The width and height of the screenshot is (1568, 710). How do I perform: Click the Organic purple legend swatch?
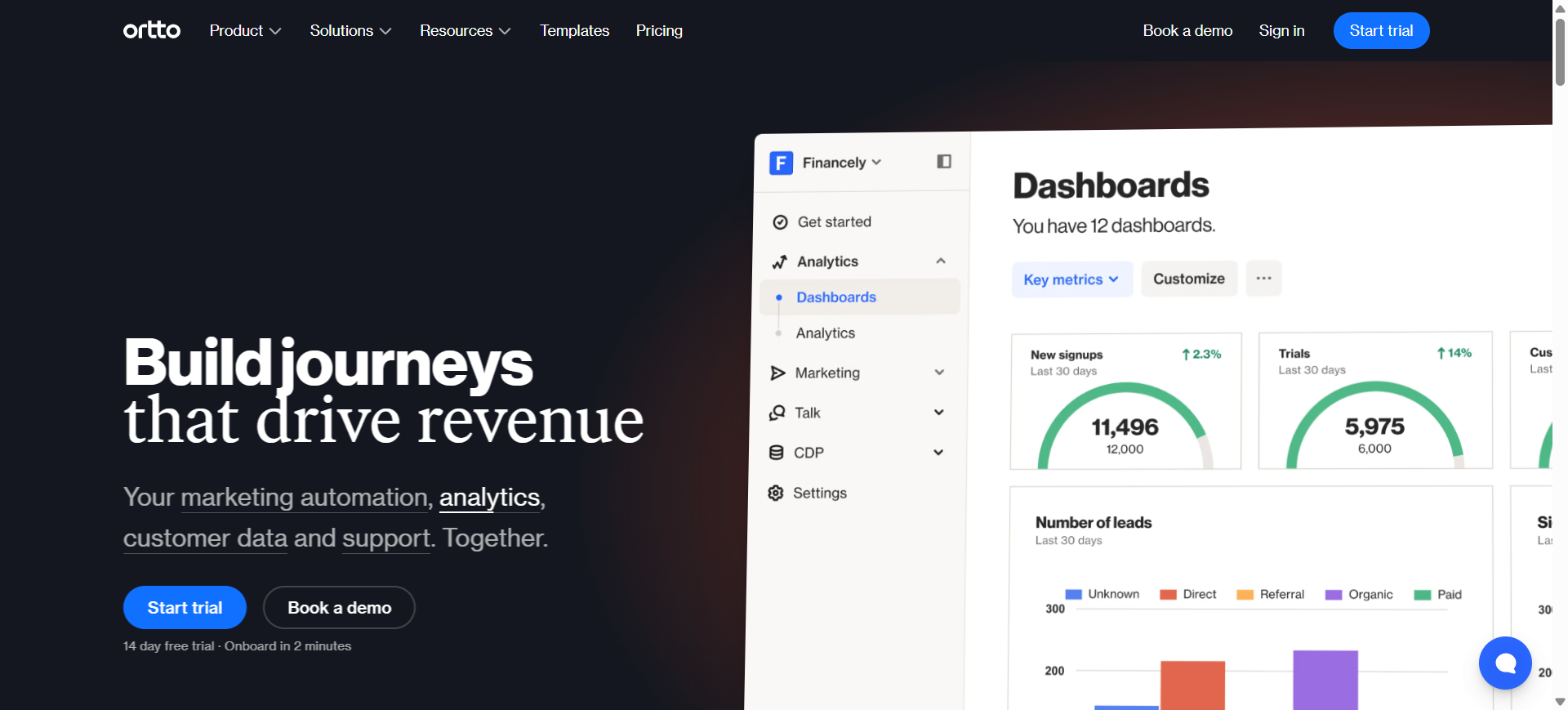pyautogui.click(x=1333, y=595)
